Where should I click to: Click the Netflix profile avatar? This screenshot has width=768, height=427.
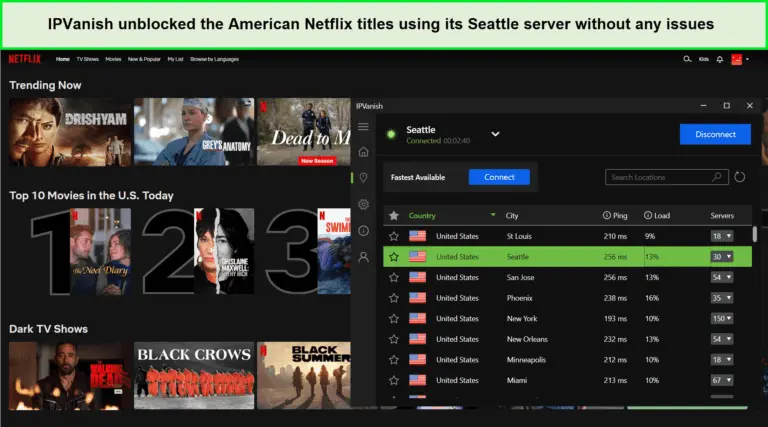point(737,59)
